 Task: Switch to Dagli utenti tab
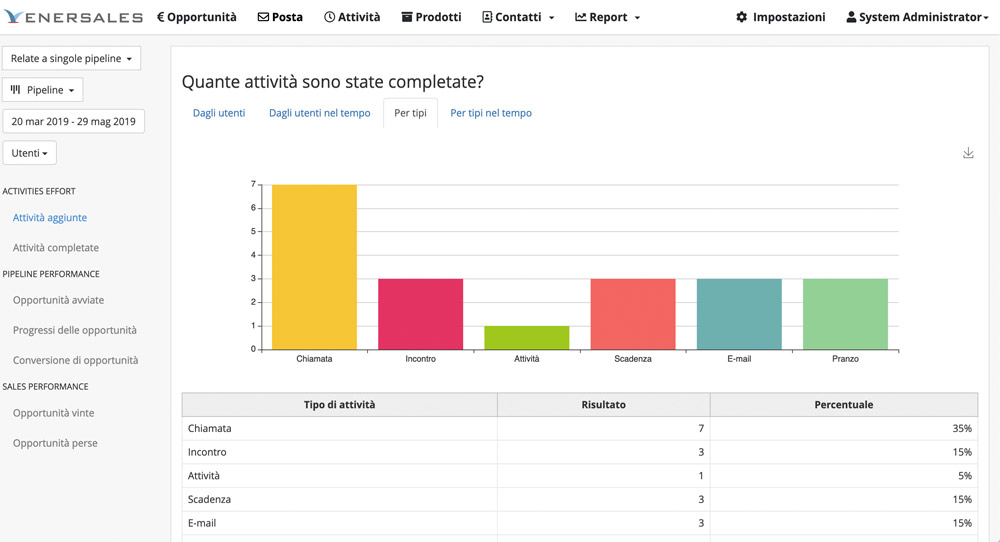219,113
